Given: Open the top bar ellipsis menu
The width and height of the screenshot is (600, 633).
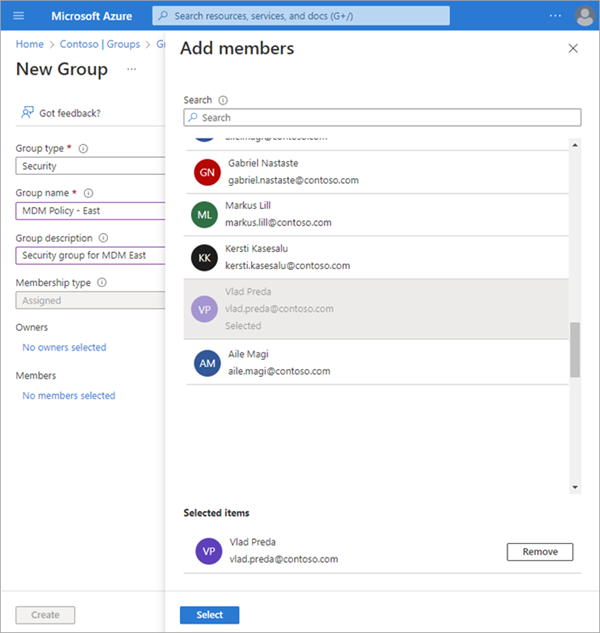Looking at the screenshot, I should [555, 16].
